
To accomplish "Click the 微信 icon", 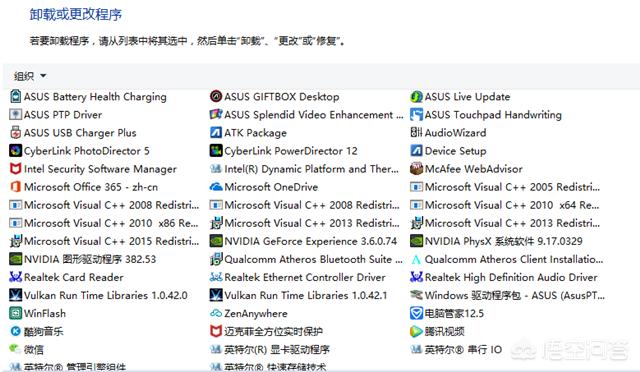I will [x=16, y=349].
